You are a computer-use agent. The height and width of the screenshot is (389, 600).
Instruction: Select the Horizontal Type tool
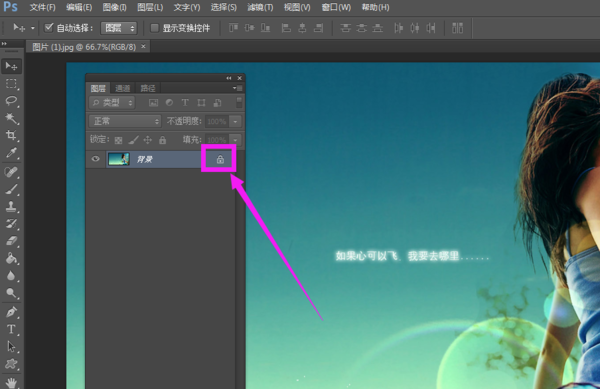[x=11, y=329]
